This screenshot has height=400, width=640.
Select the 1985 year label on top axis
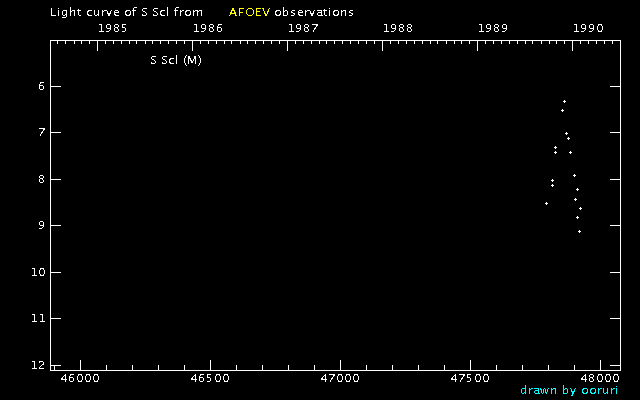click(x=112, y=28)
